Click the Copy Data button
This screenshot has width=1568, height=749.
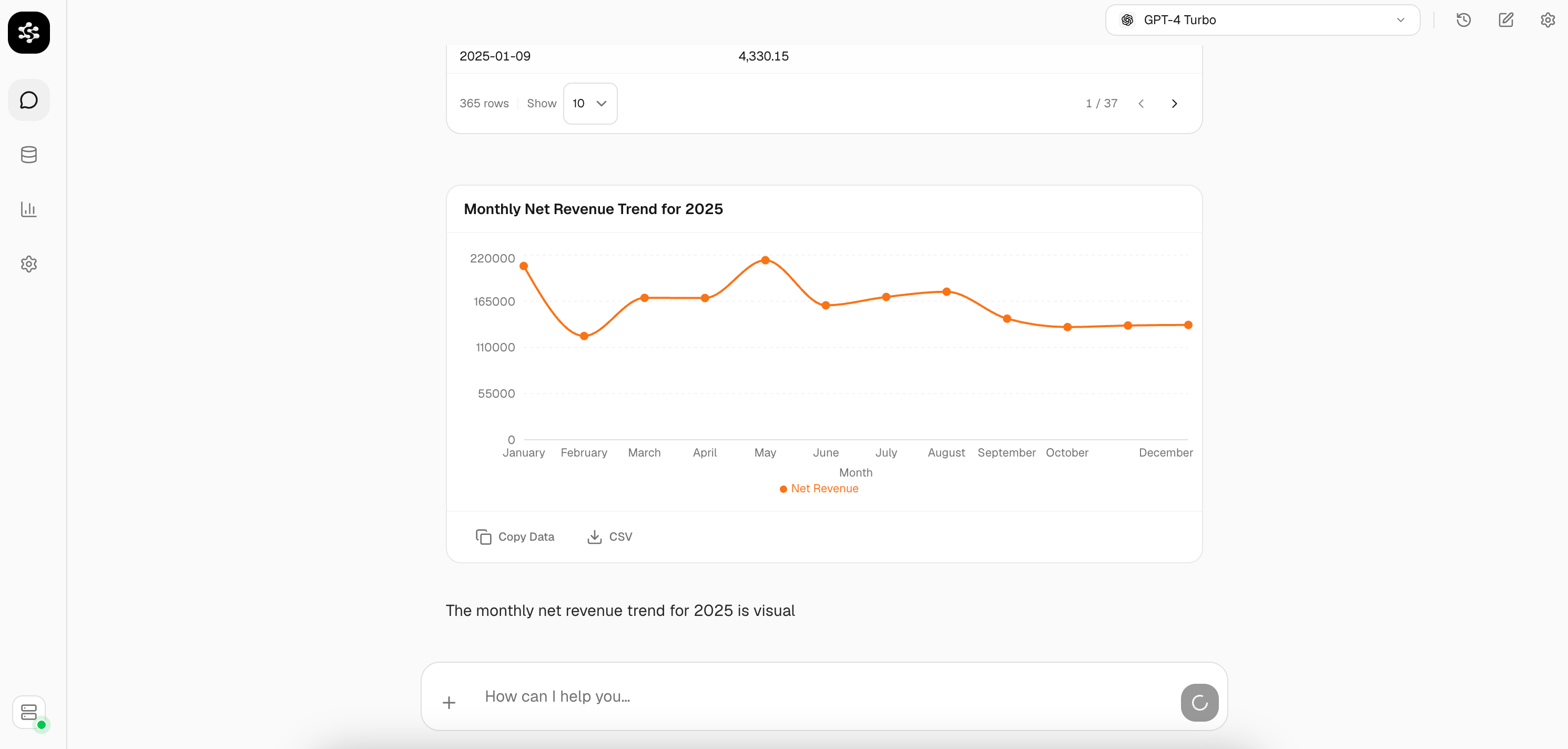point(515,537)
